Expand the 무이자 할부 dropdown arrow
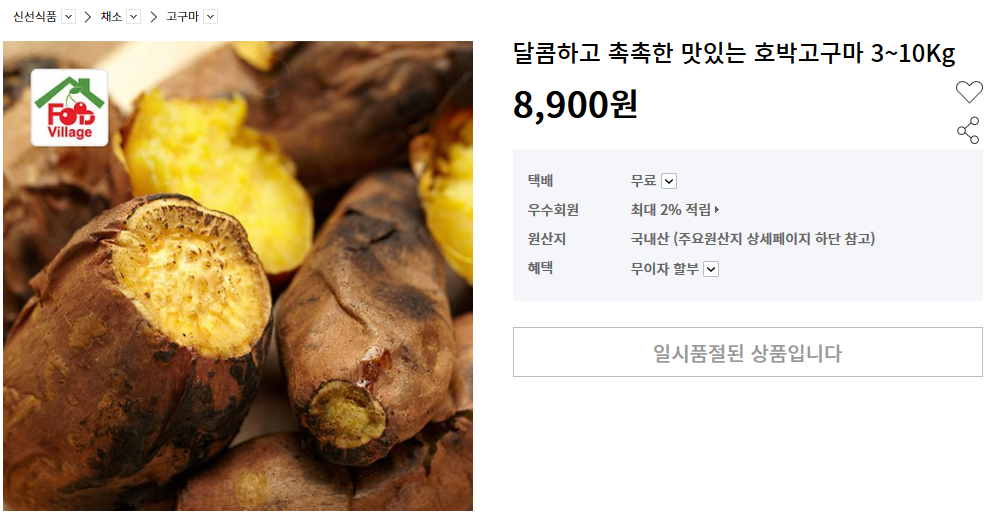The width and height of the screenshot is (1001, 530). tap(711, 269)
